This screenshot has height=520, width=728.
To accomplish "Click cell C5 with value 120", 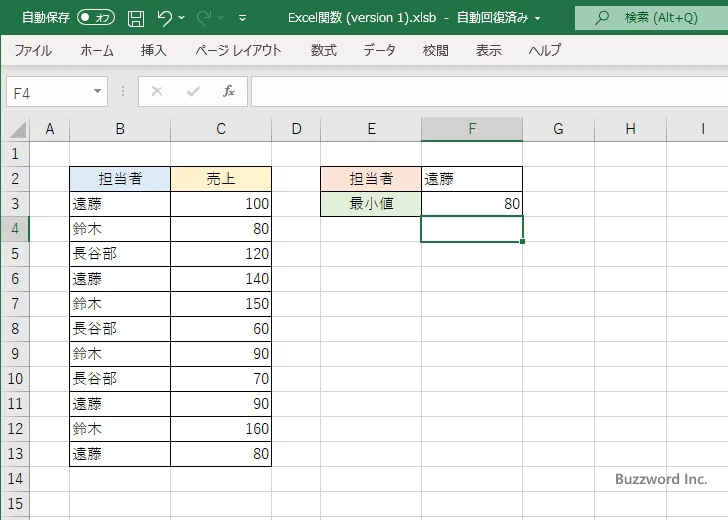I will (221, 254).
